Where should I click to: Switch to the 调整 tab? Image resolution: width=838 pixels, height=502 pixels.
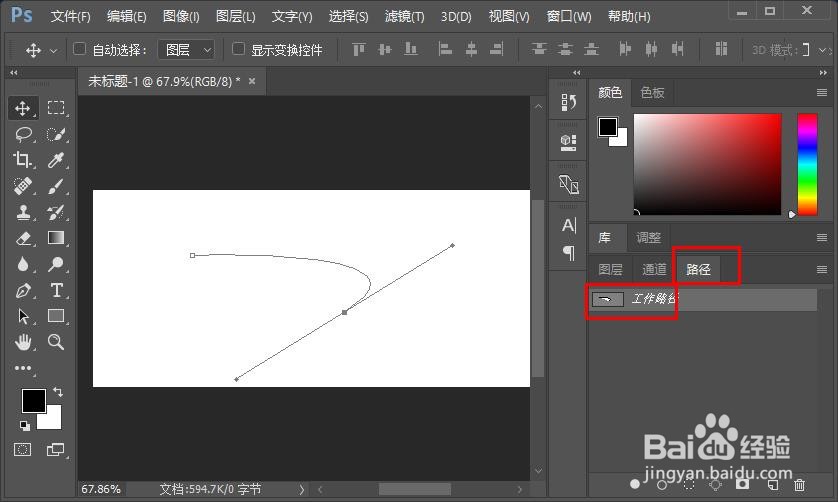tap(648, 238)
